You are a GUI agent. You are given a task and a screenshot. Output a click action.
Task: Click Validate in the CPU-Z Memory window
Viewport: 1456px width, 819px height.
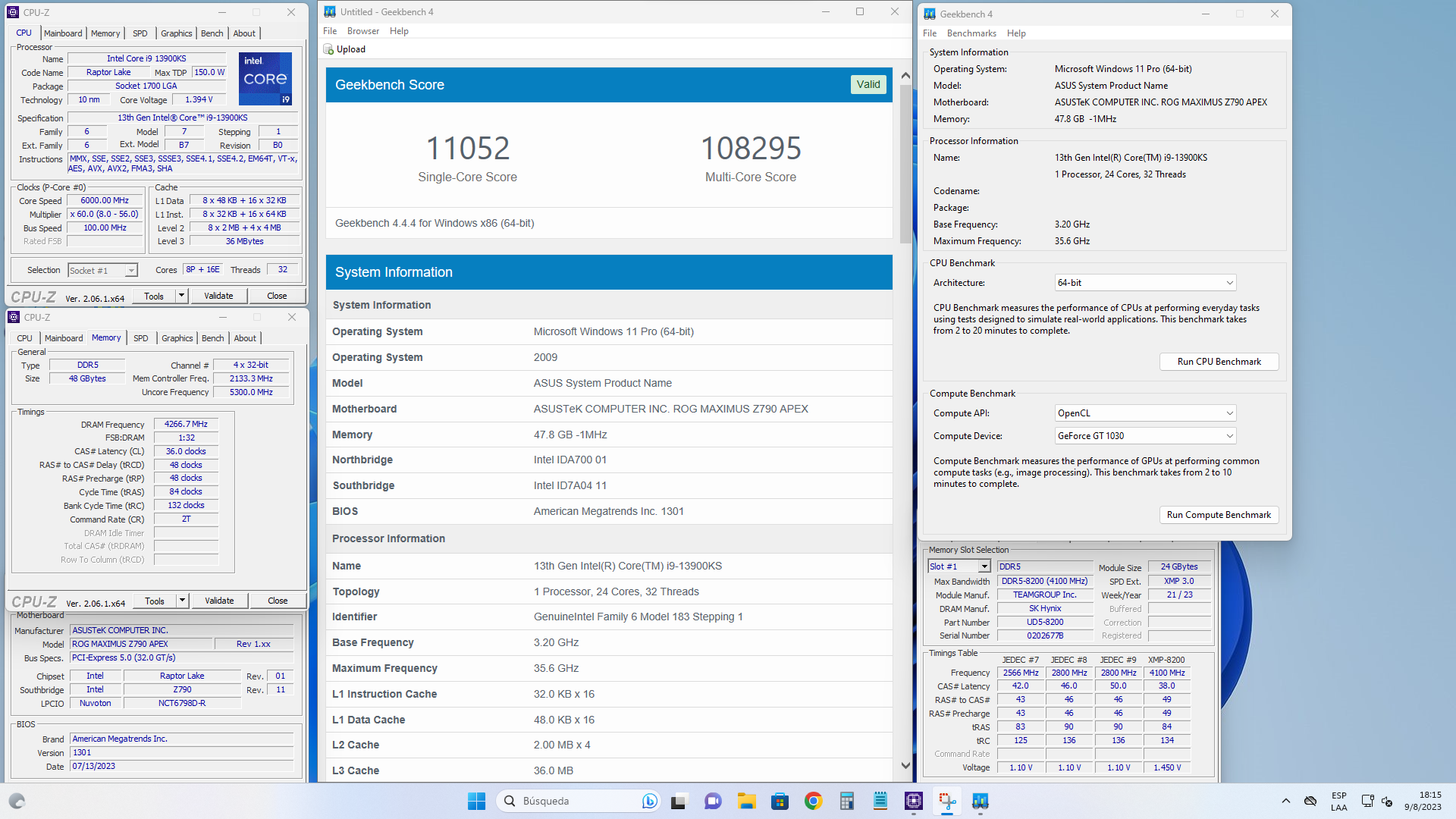point(219,601)
